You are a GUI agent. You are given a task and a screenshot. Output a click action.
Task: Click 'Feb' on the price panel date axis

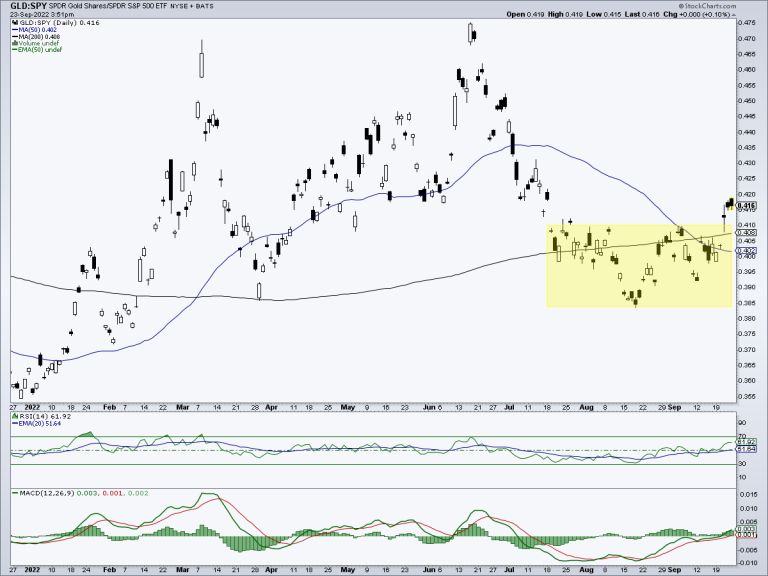click(109, 407)
